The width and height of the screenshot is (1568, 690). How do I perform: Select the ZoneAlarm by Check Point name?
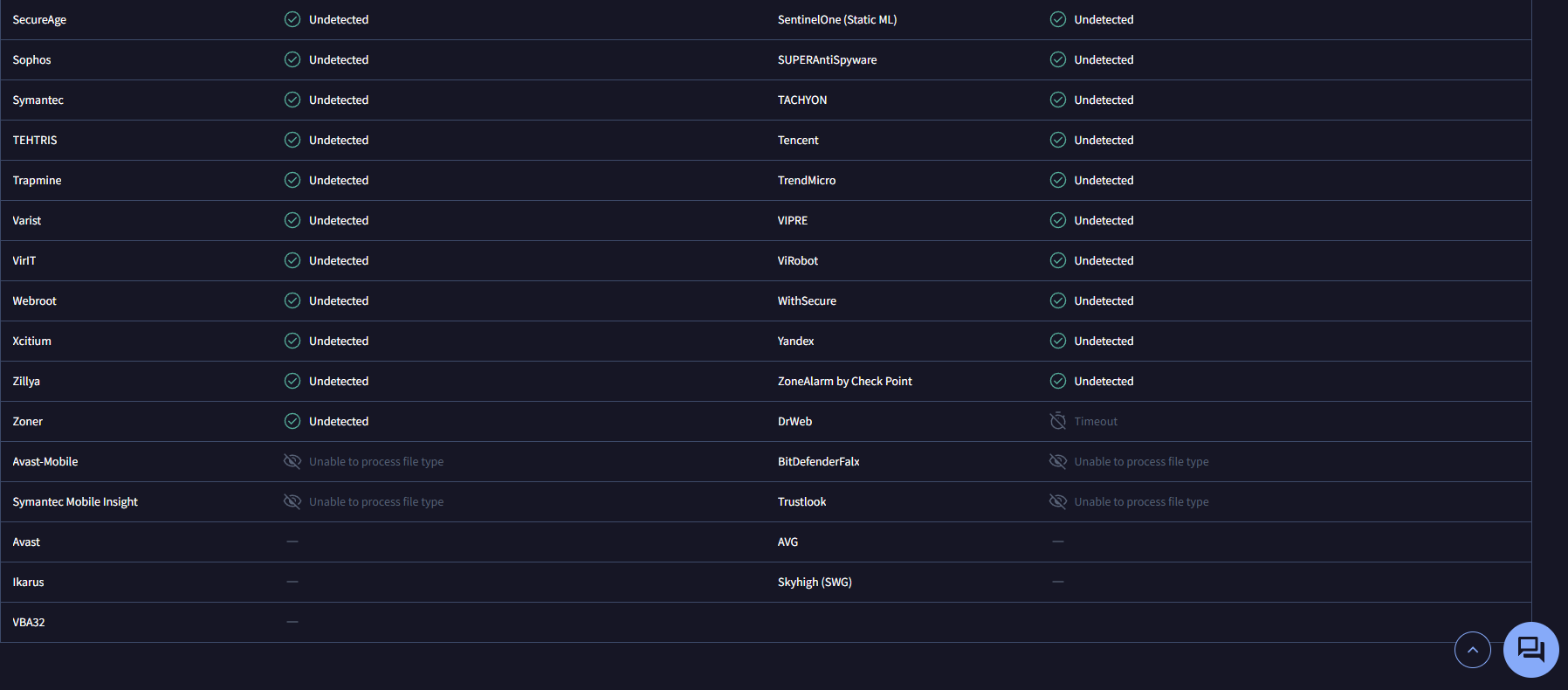845,381
